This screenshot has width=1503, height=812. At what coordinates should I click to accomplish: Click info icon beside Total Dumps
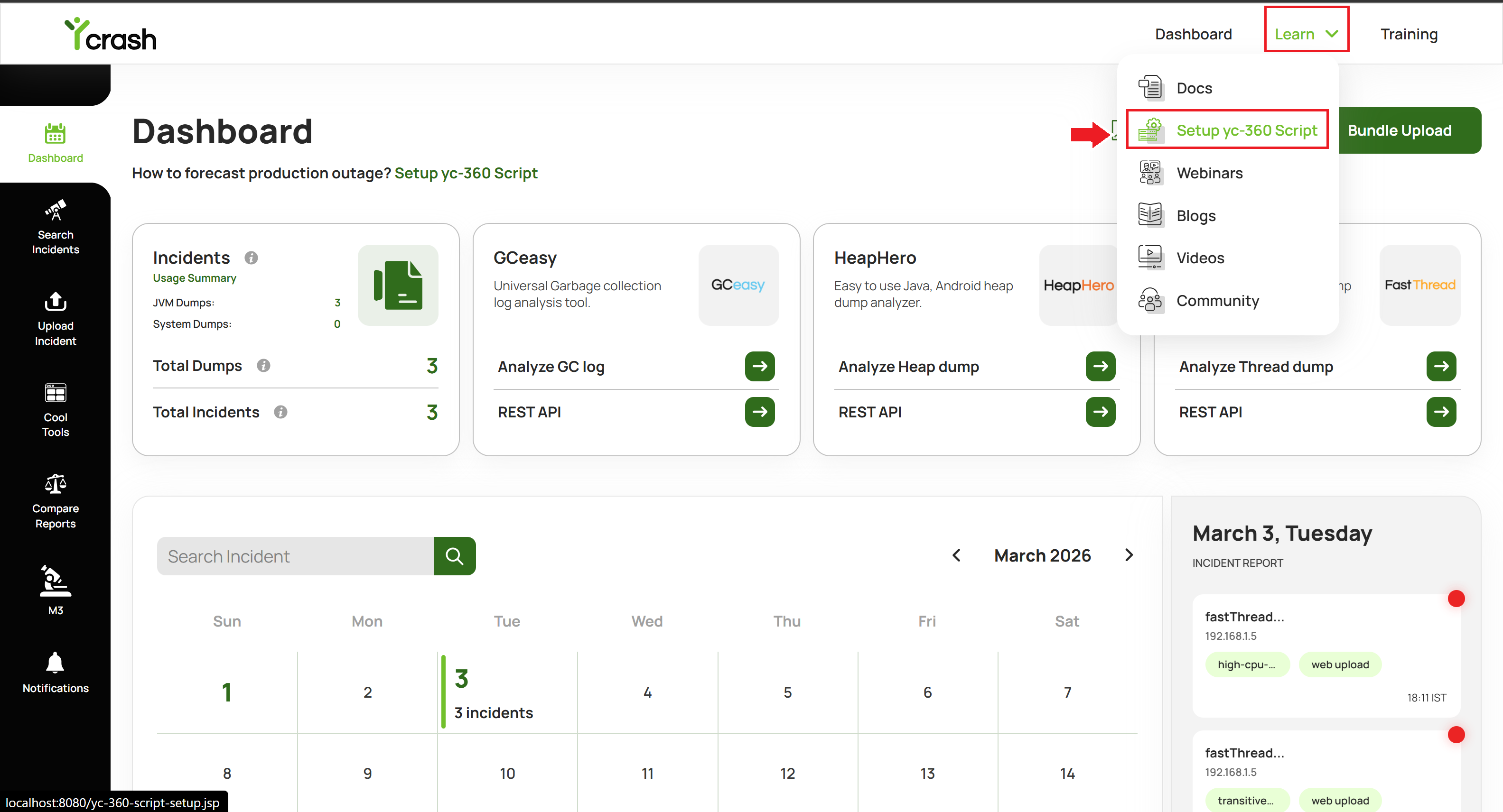264,366
